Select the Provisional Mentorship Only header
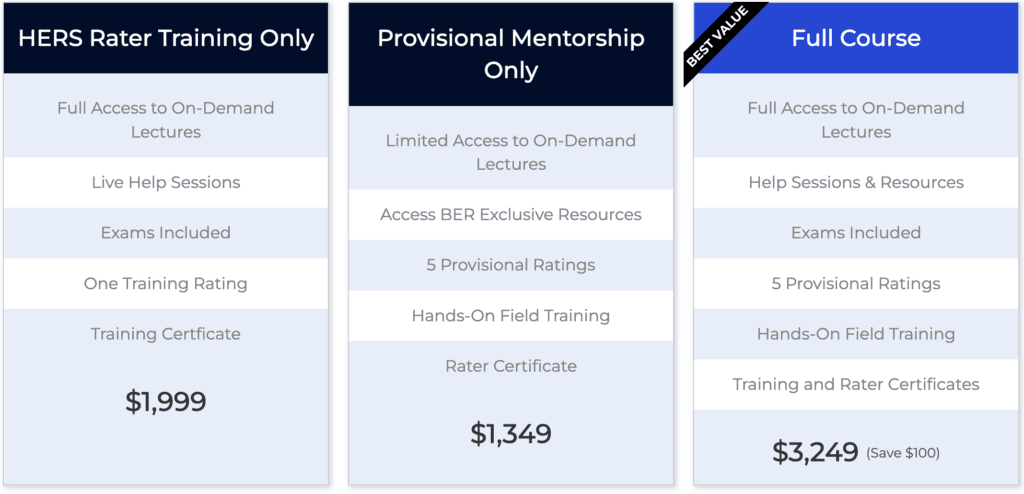Viewport: 1024px width, 494px height. [x=511, y=54]
